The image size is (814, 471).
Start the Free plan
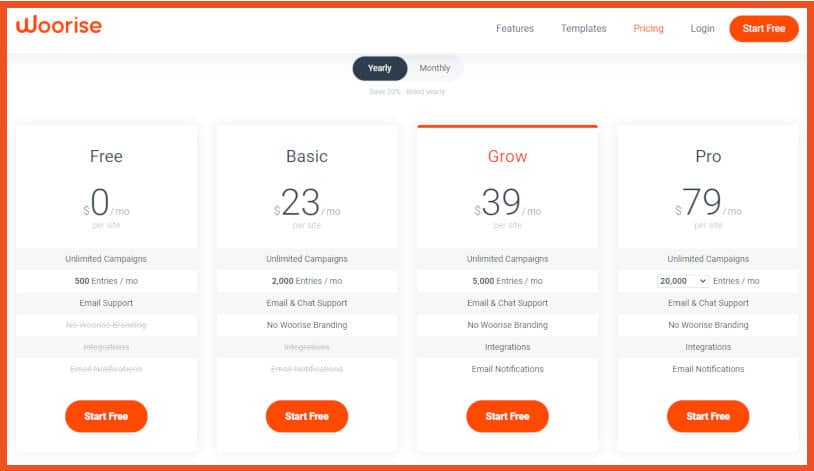[106, 416]
